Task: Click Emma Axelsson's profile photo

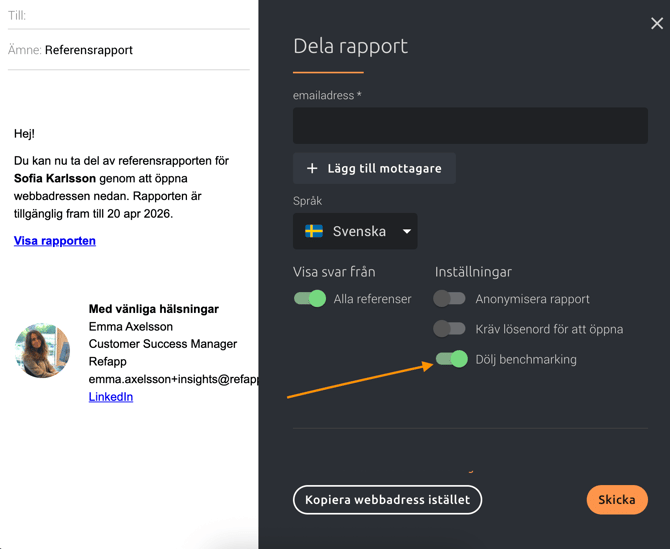Action: (42, 350)
